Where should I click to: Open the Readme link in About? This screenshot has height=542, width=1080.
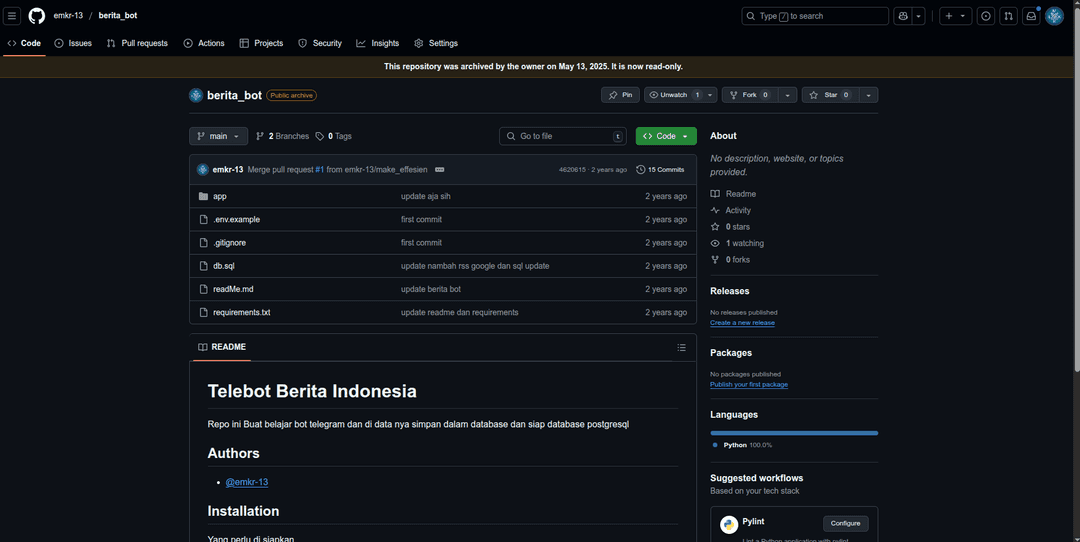click(734, 194)
